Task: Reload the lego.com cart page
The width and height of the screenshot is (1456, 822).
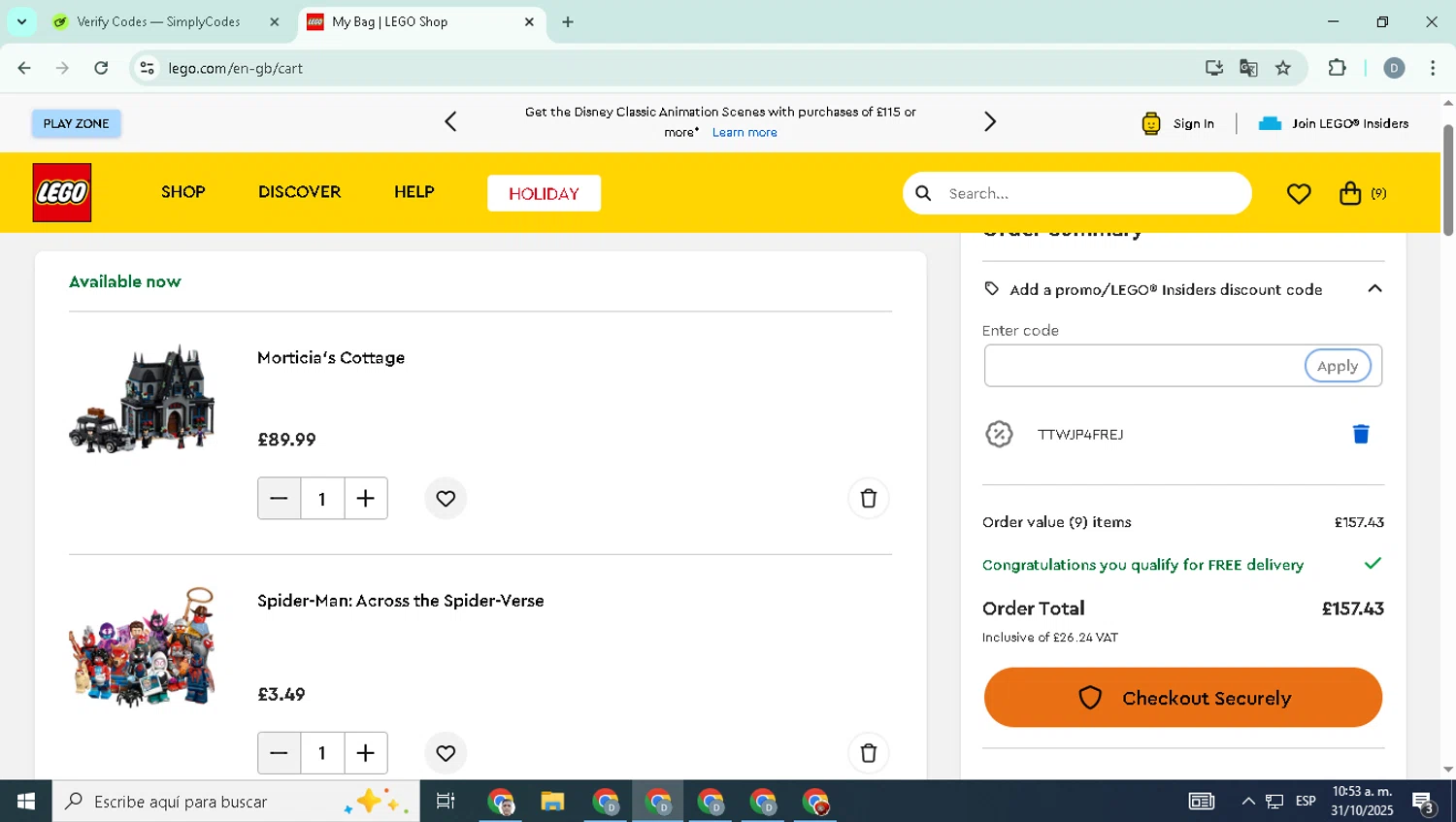Action: 101,68
